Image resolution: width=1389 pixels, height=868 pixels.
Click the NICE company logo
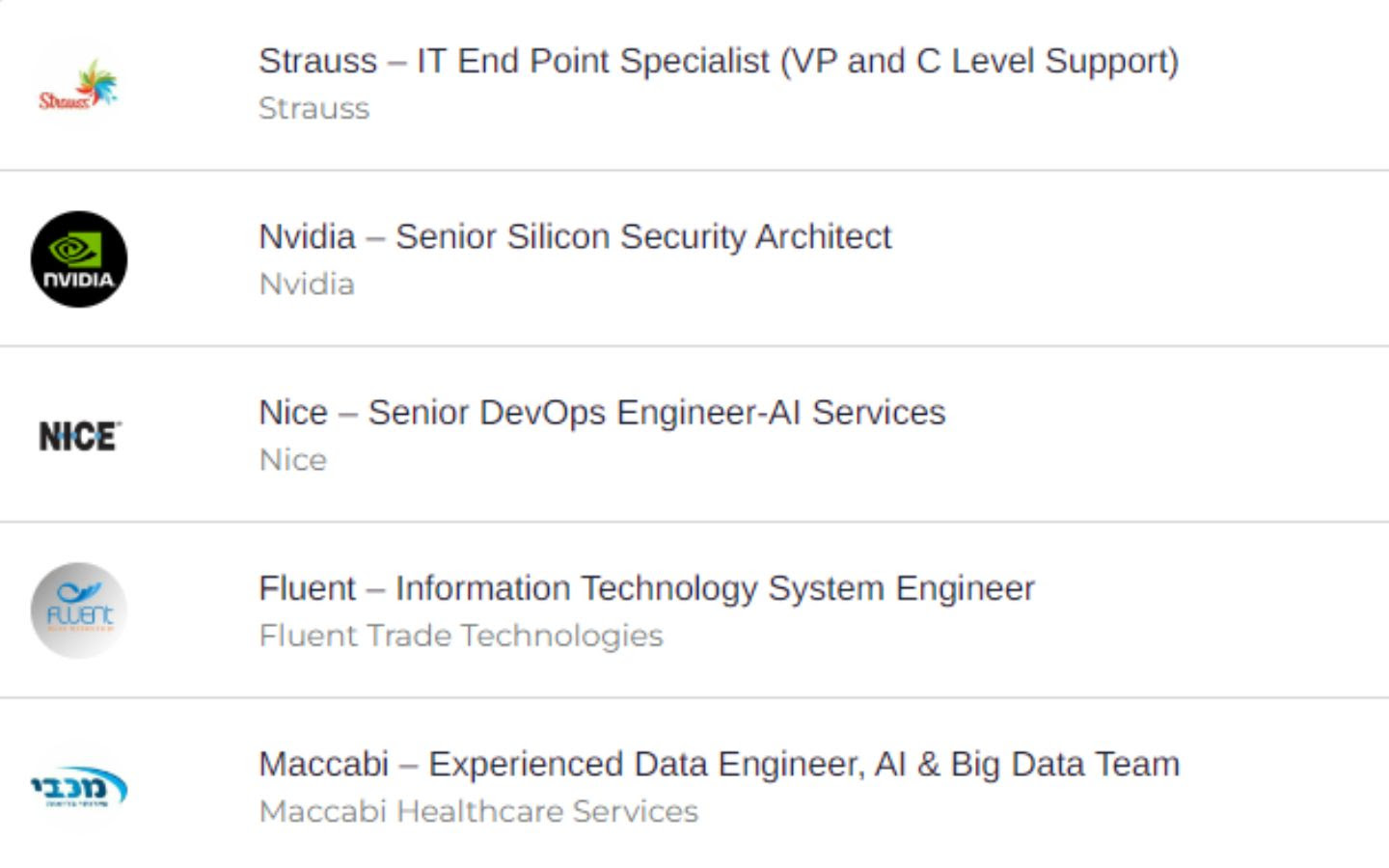point(79,436)
